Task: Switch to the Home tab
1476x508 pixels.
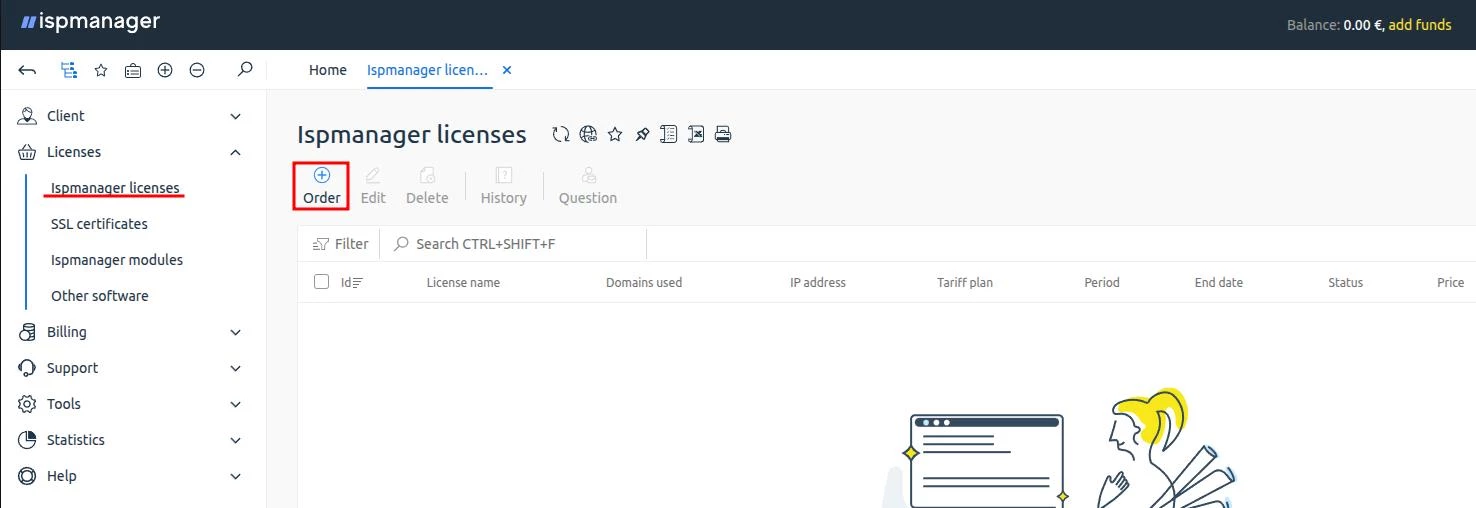Action: point(328,70)
